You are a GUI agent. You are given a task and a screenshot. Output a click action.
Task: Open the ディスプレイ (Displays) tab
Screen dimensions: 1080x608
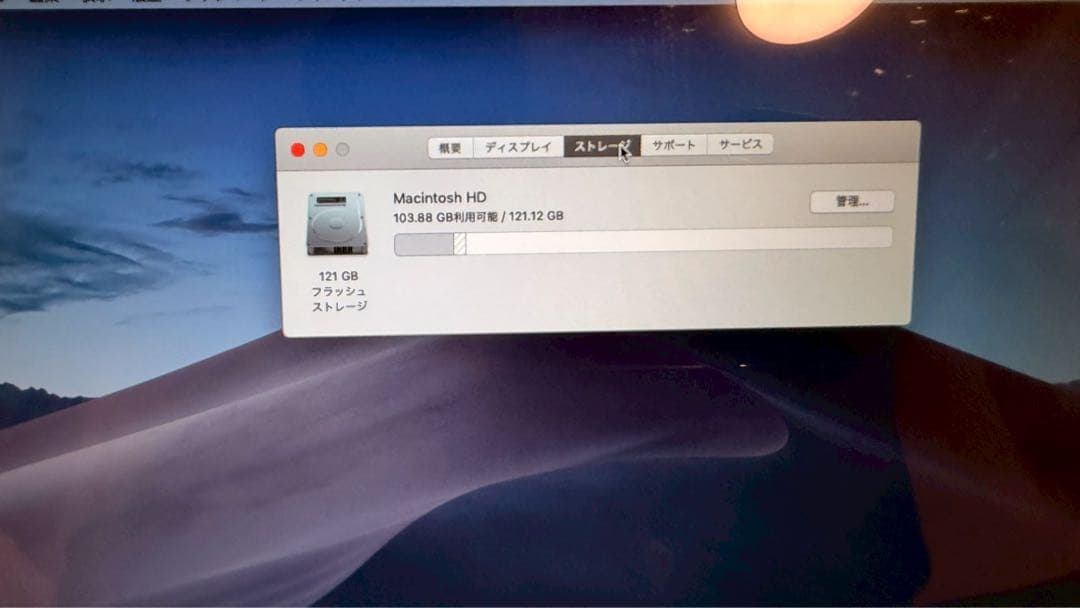tap(521, 145)
